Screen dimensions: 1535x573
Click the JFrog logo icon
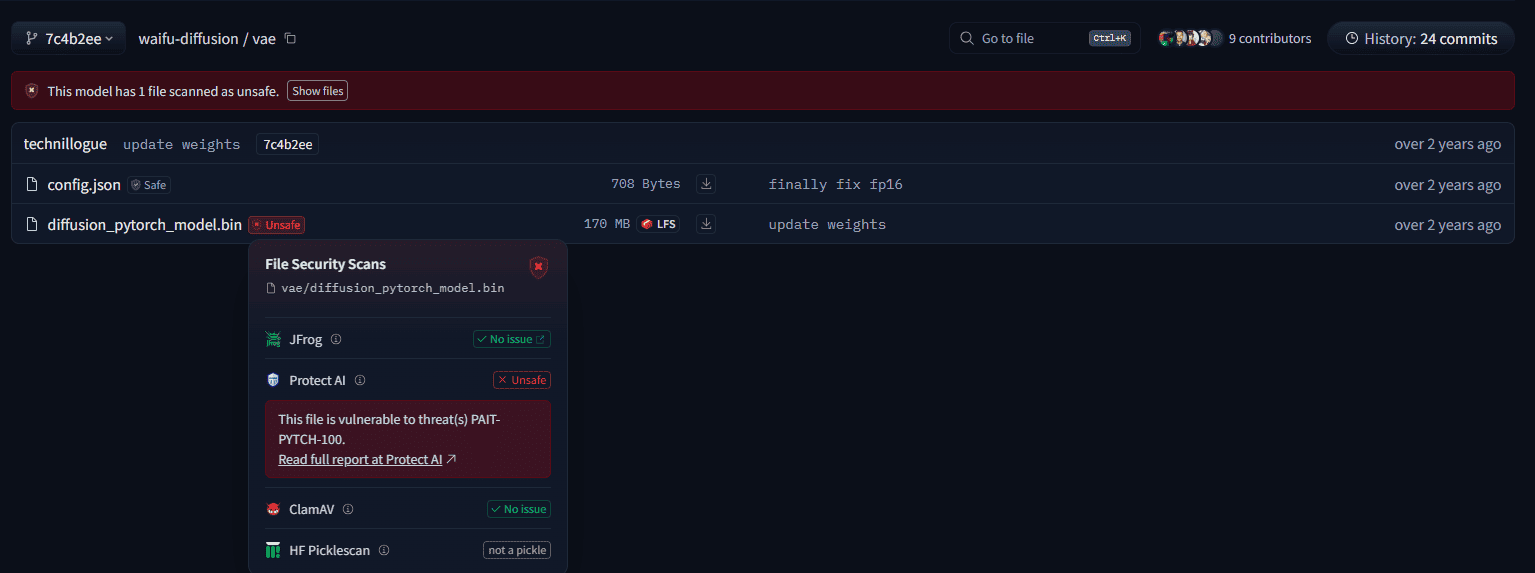click(273, 339)
